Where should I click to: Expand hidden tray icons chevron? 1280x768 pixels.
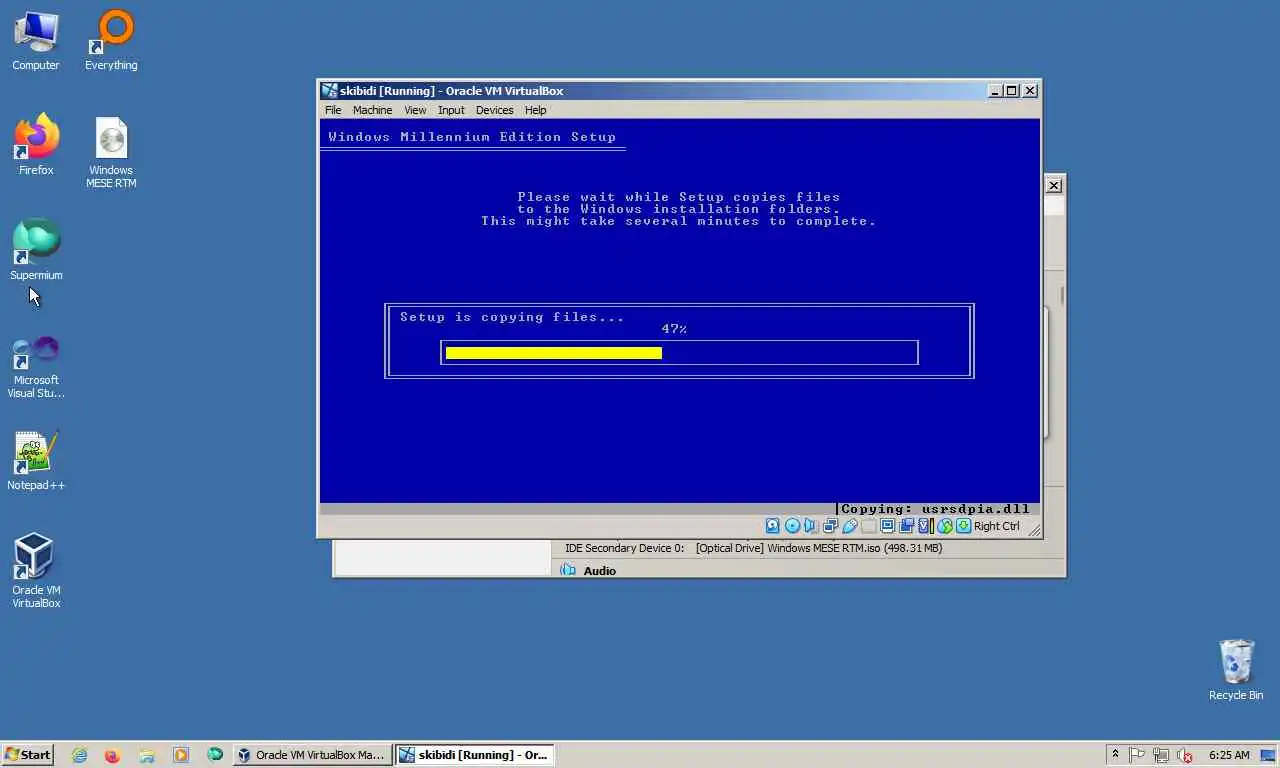[1115, 755]
